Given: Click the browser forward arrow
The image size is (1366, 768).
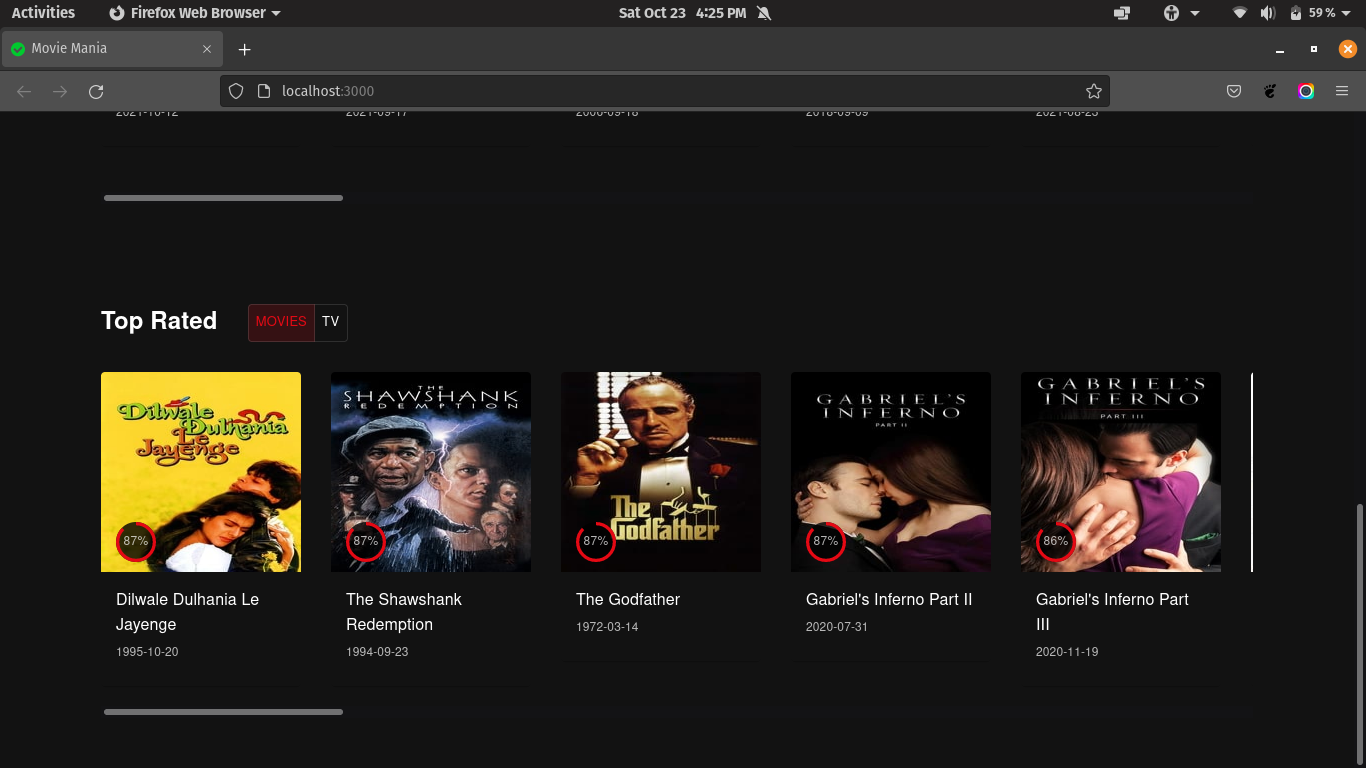Looking at the screenshot, I should tap(60, 91).
